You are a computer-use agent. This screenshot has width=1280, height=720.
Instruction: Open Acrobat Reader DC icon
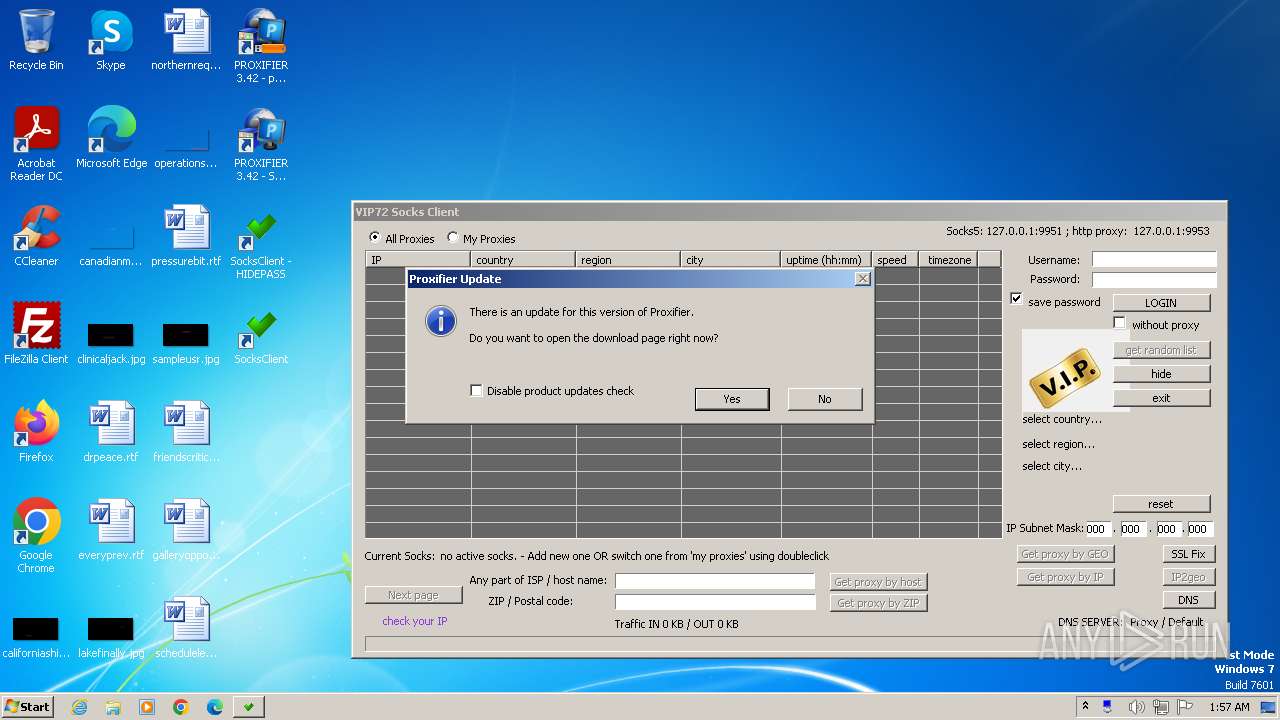pyautogui.click(x=36, y=144)
